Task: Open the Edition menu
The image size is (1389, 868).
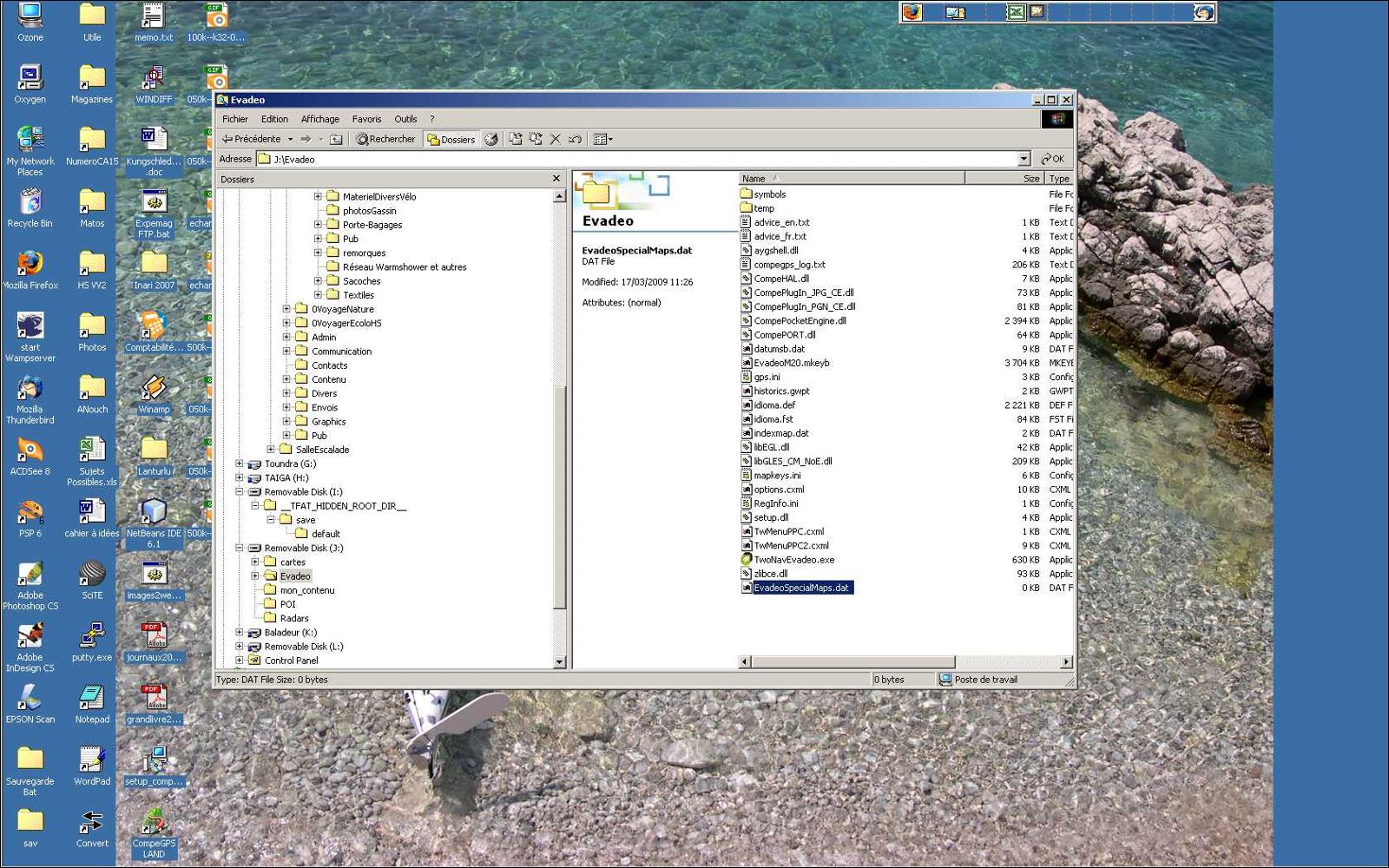Action: 274,119
